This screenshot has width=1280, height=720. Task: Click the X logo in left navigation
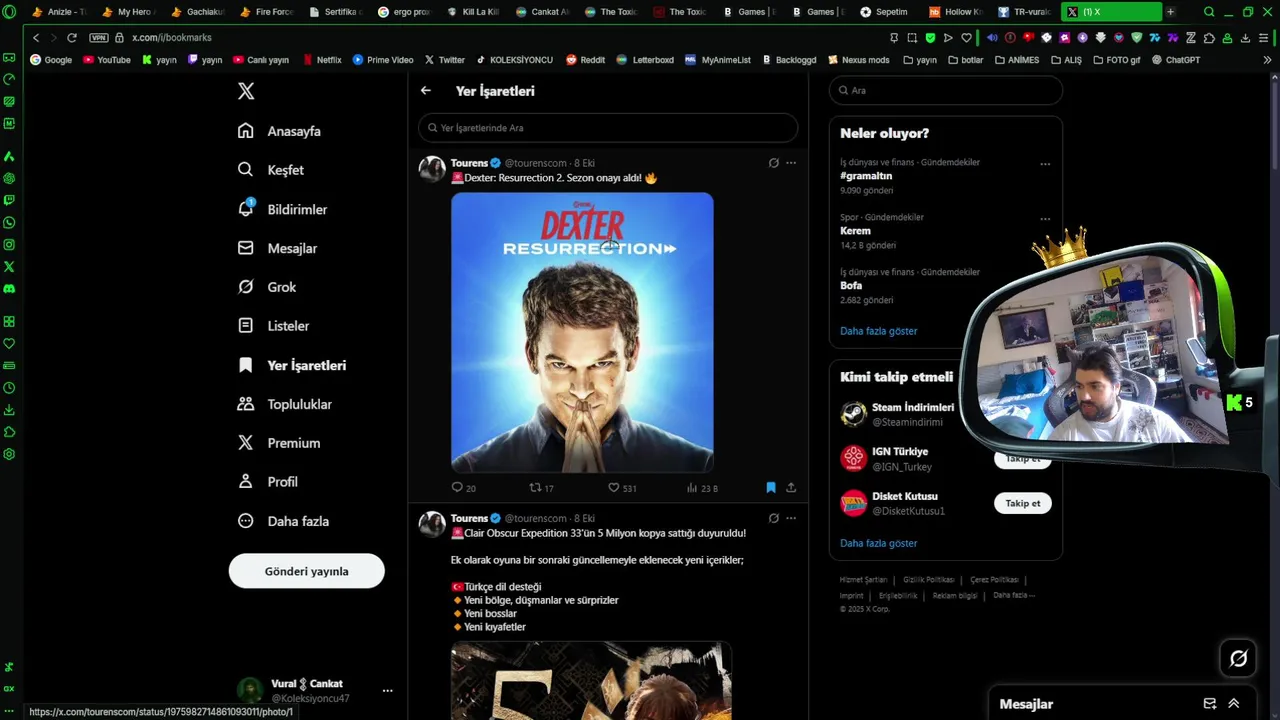(x=246, y=91)
